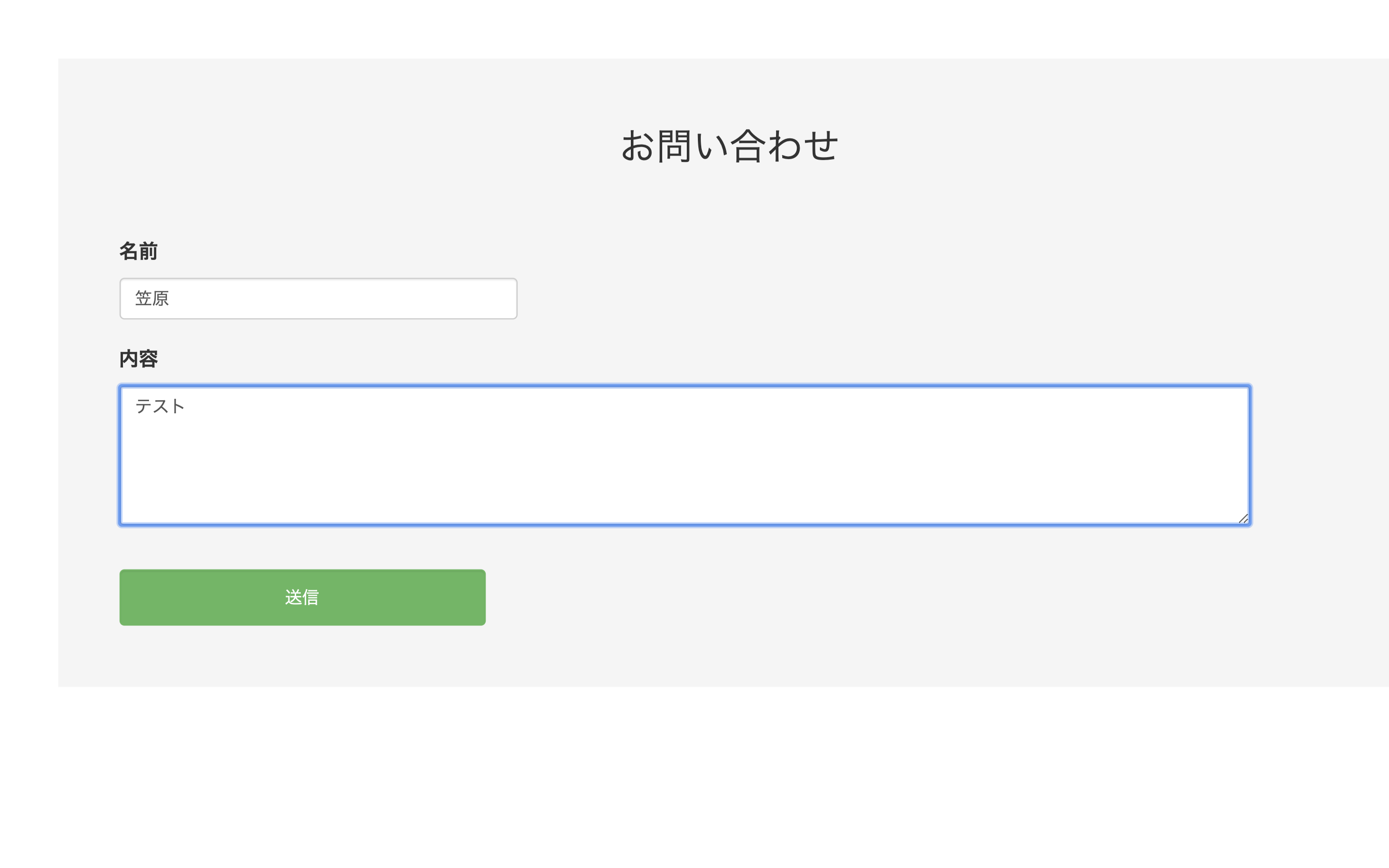
Task: Click gray panel area right of 送信 button
Action: pyautogui.click(x=861, y=597)
